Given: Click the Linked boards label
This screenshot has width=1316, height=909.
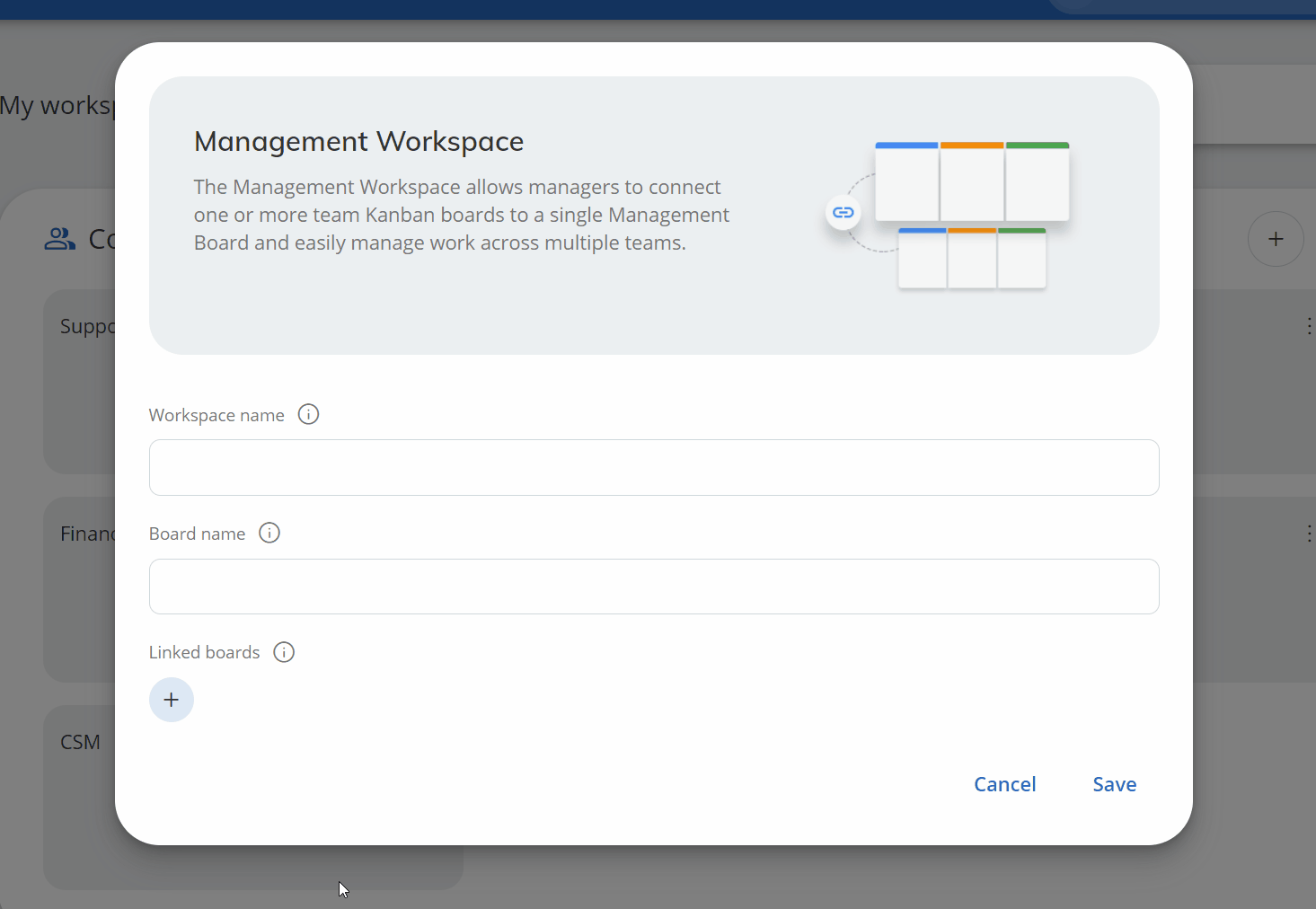Looking at the screenshot, I should (x=204, y=652).
